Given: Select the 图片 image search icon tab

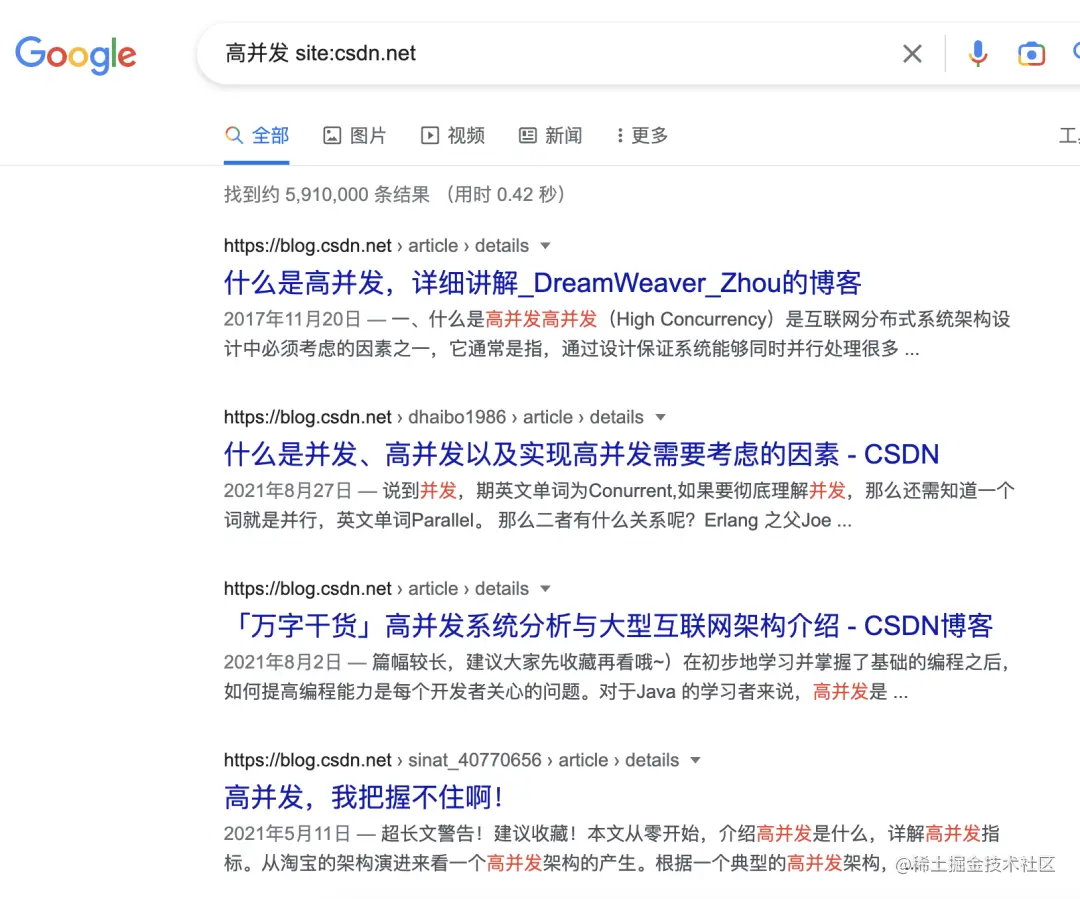Looking at the screenshot, I should tap(334, 134).
